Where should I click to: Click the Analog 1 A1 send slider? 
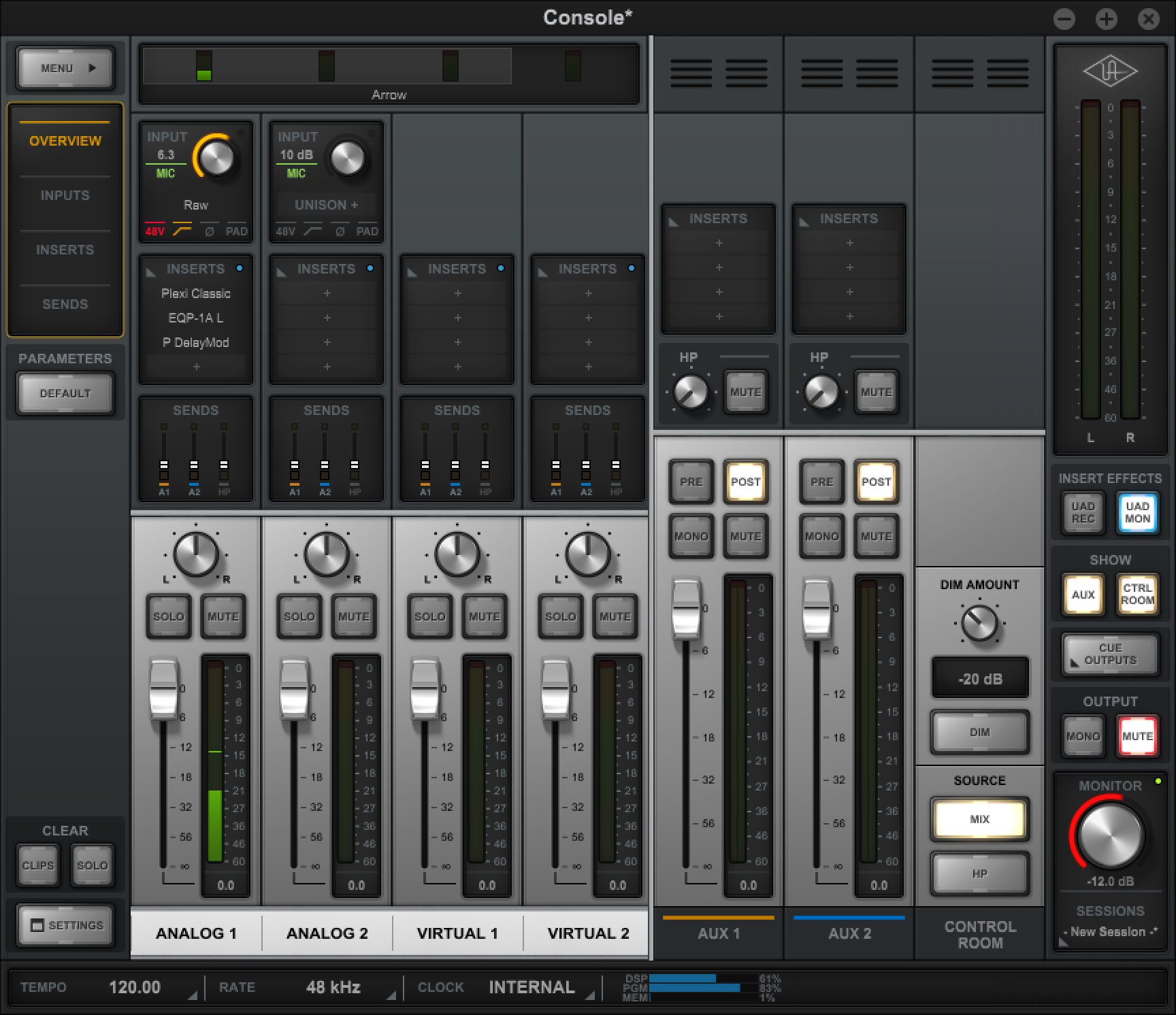(164, 466)
